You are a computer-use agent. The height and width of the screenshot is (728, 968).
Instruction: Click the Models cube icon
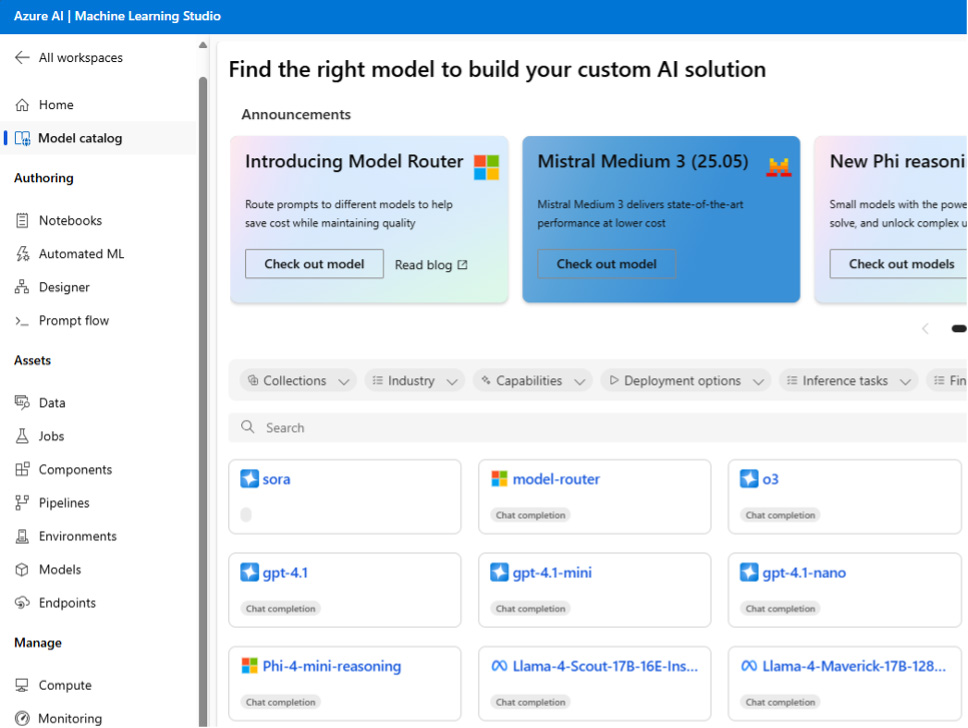pos(22,569)
